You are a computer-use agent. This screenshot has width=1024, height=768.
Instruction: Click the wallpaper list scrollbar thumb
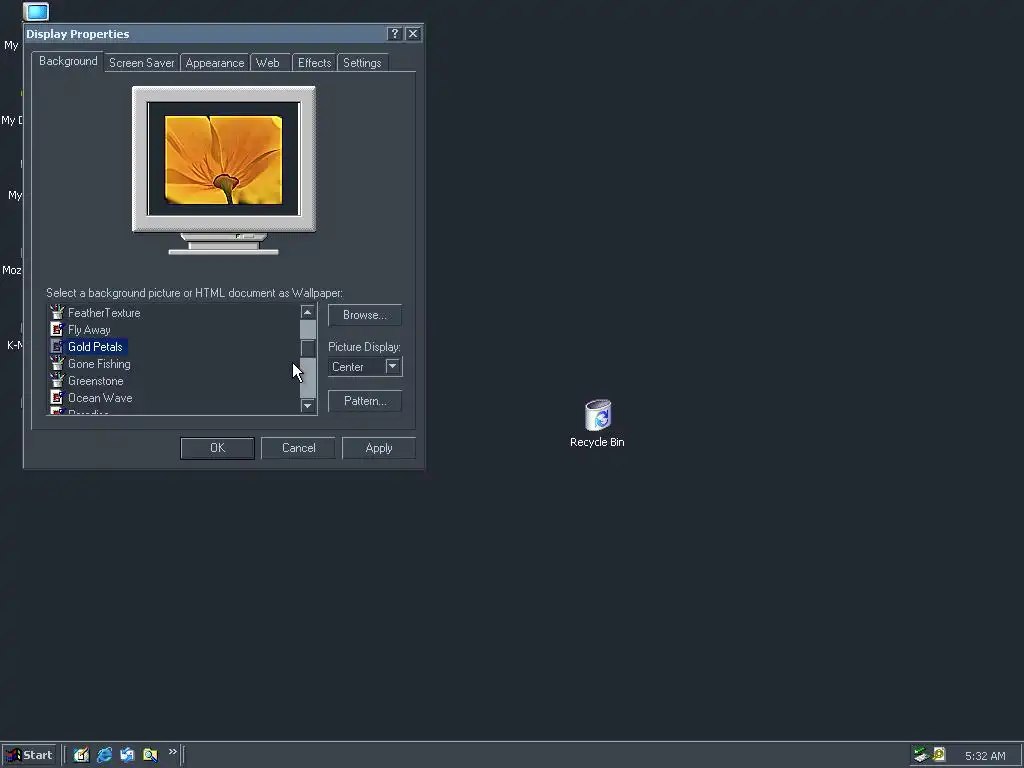coord(308,347)
